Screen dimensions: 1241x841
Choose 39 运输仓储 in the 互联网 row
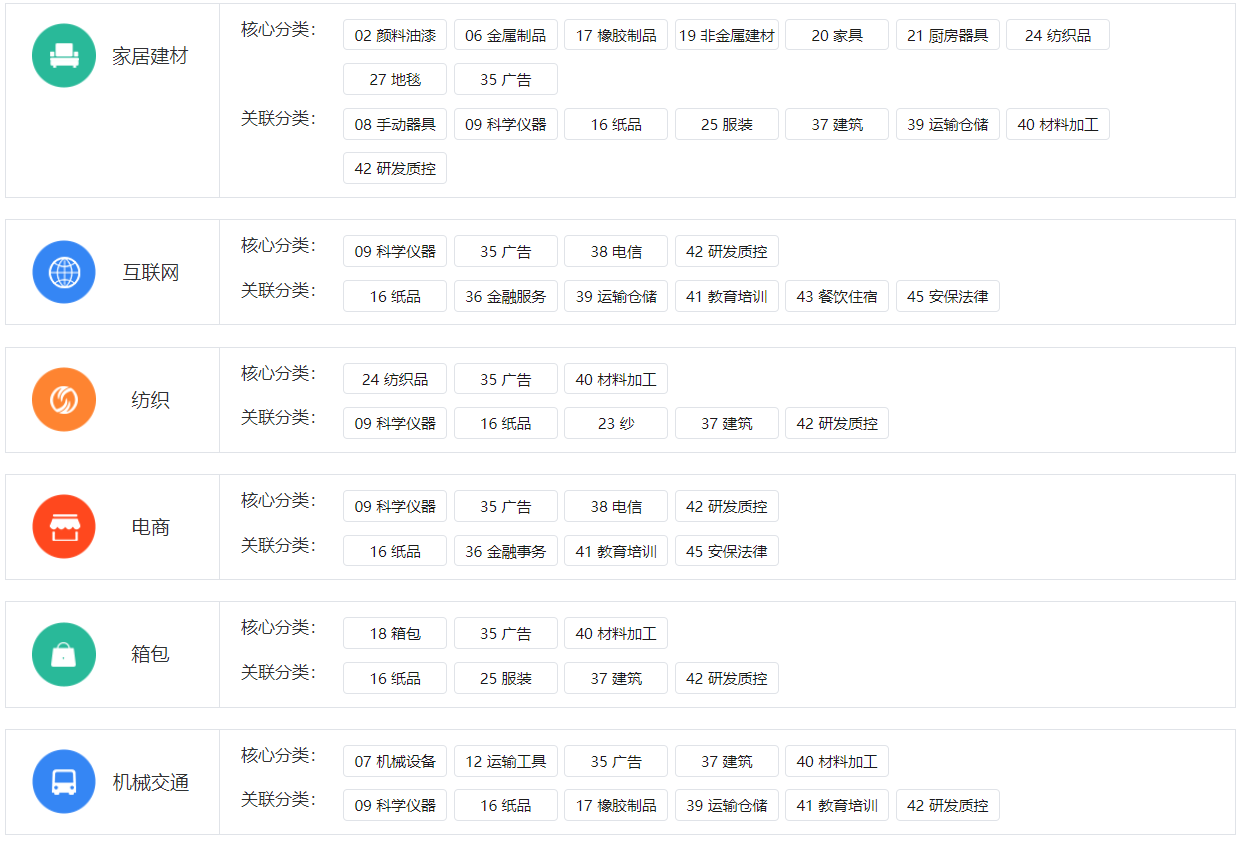(616, 296)
